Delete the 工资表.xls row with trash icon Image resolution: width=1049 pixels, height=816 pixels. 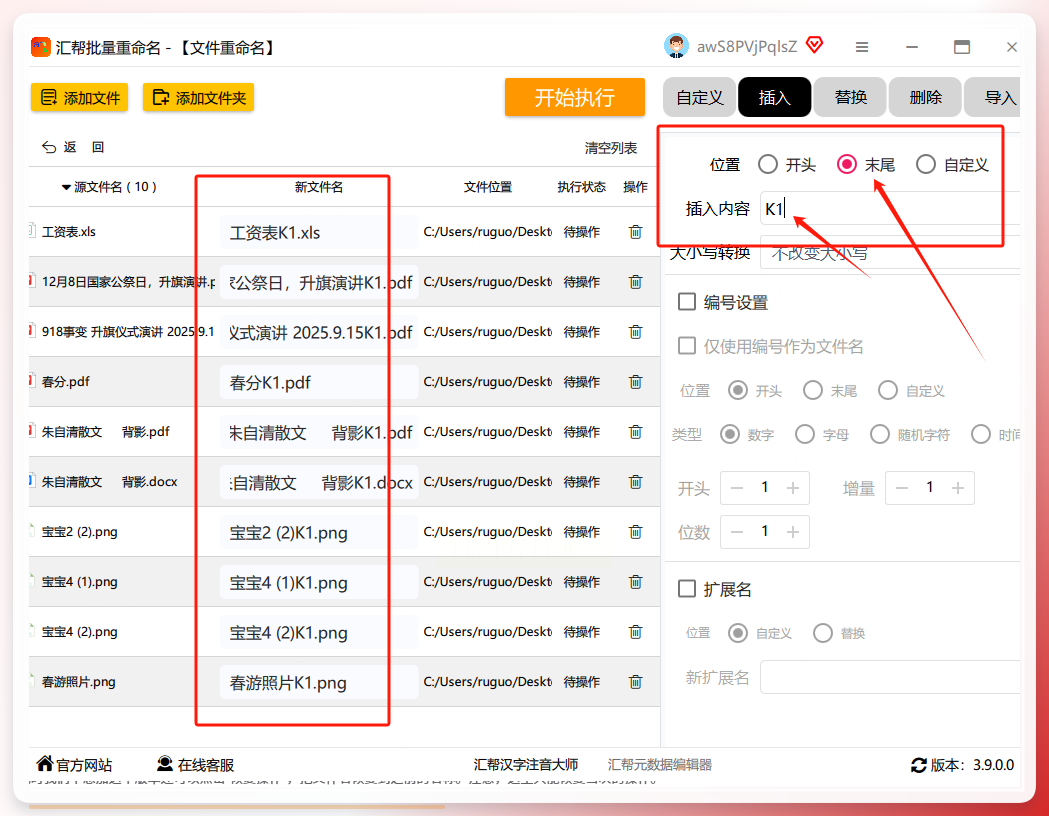click(635, 232)
